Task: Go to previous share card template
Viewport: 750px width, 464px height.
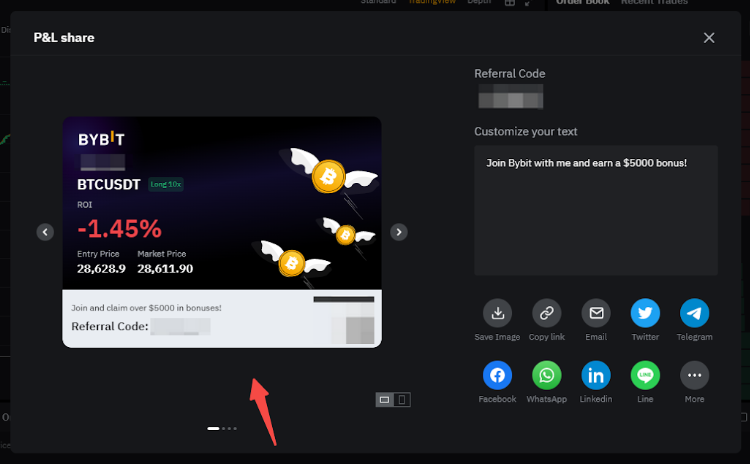Action: 45,232
